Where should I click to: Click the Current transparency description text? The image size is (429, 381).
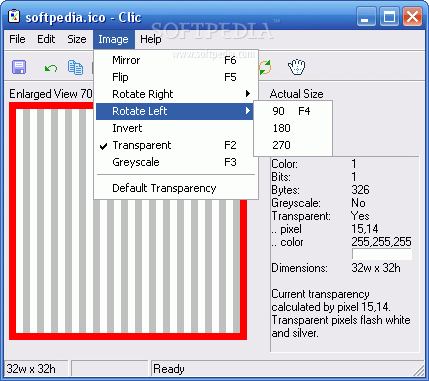click(x=341, y=313)
